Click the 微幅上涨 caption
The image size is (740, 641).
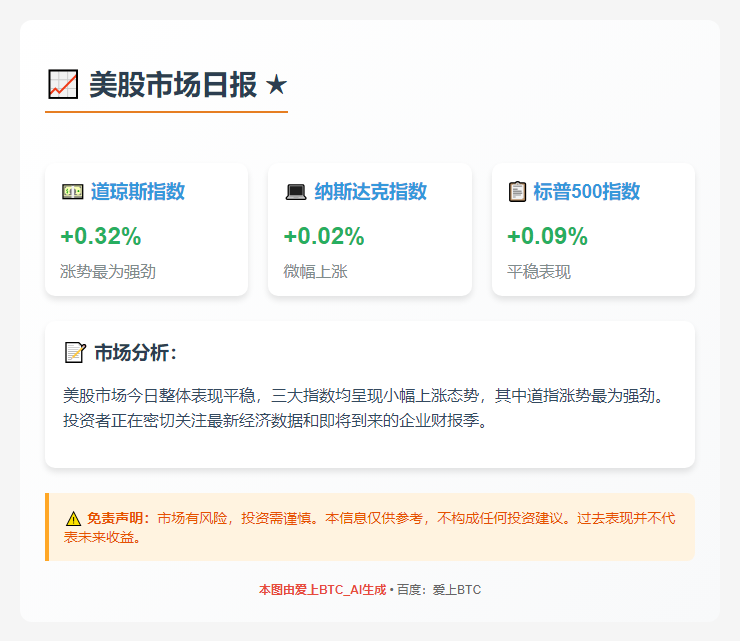(x=315, y=272)
